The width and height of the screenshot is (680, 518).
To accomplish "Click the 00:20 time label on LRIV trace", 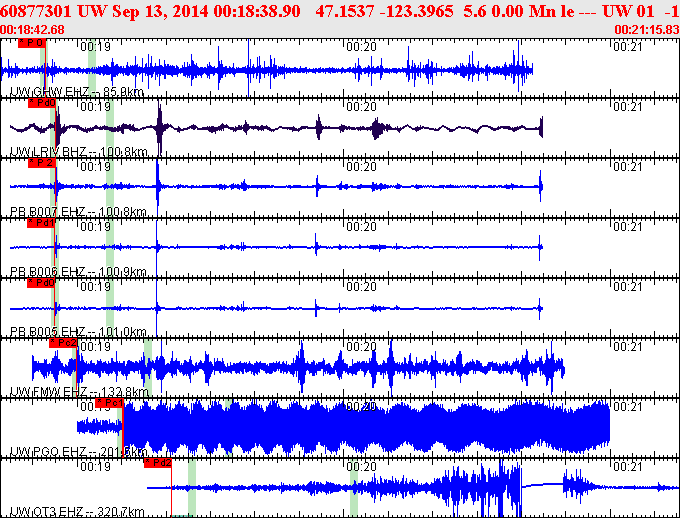I will (x=361, y=106).
